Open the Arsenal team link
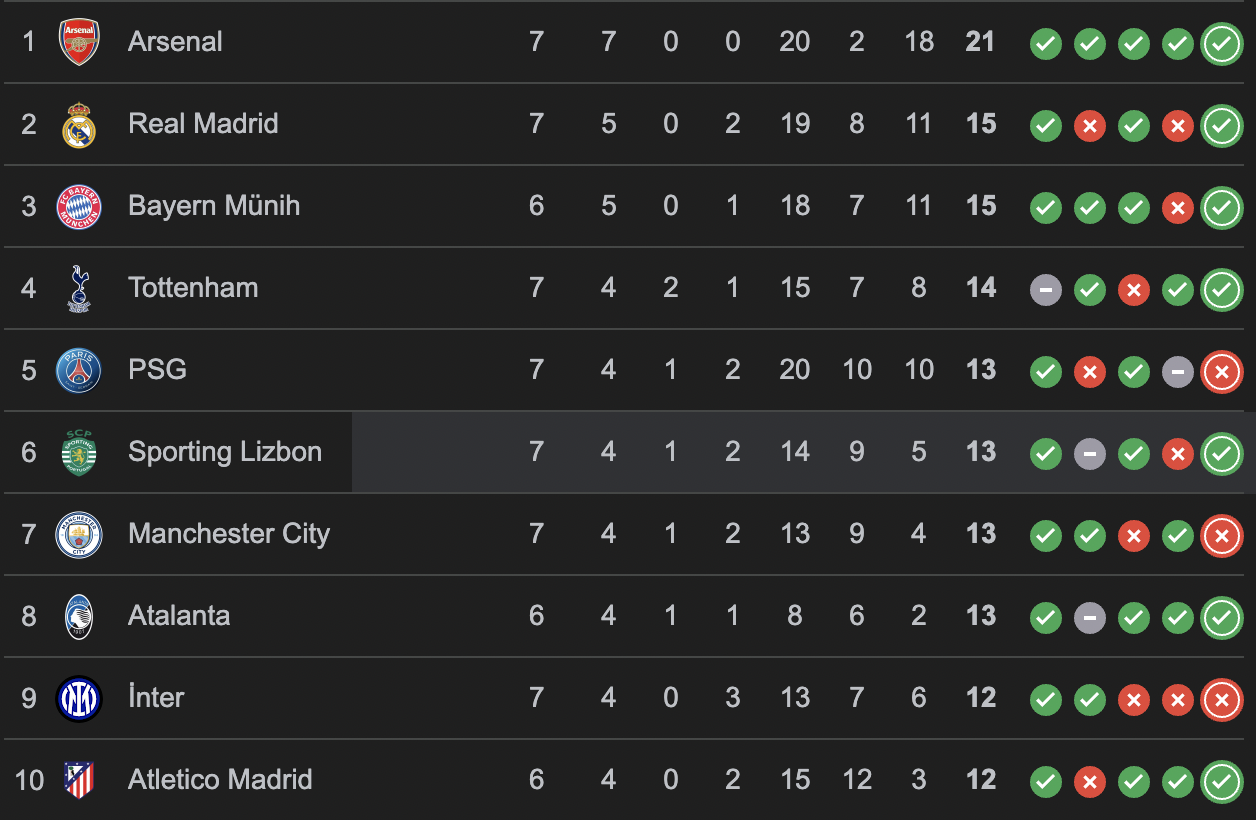Screen dimensions: 1256x820 coord(175,42)
